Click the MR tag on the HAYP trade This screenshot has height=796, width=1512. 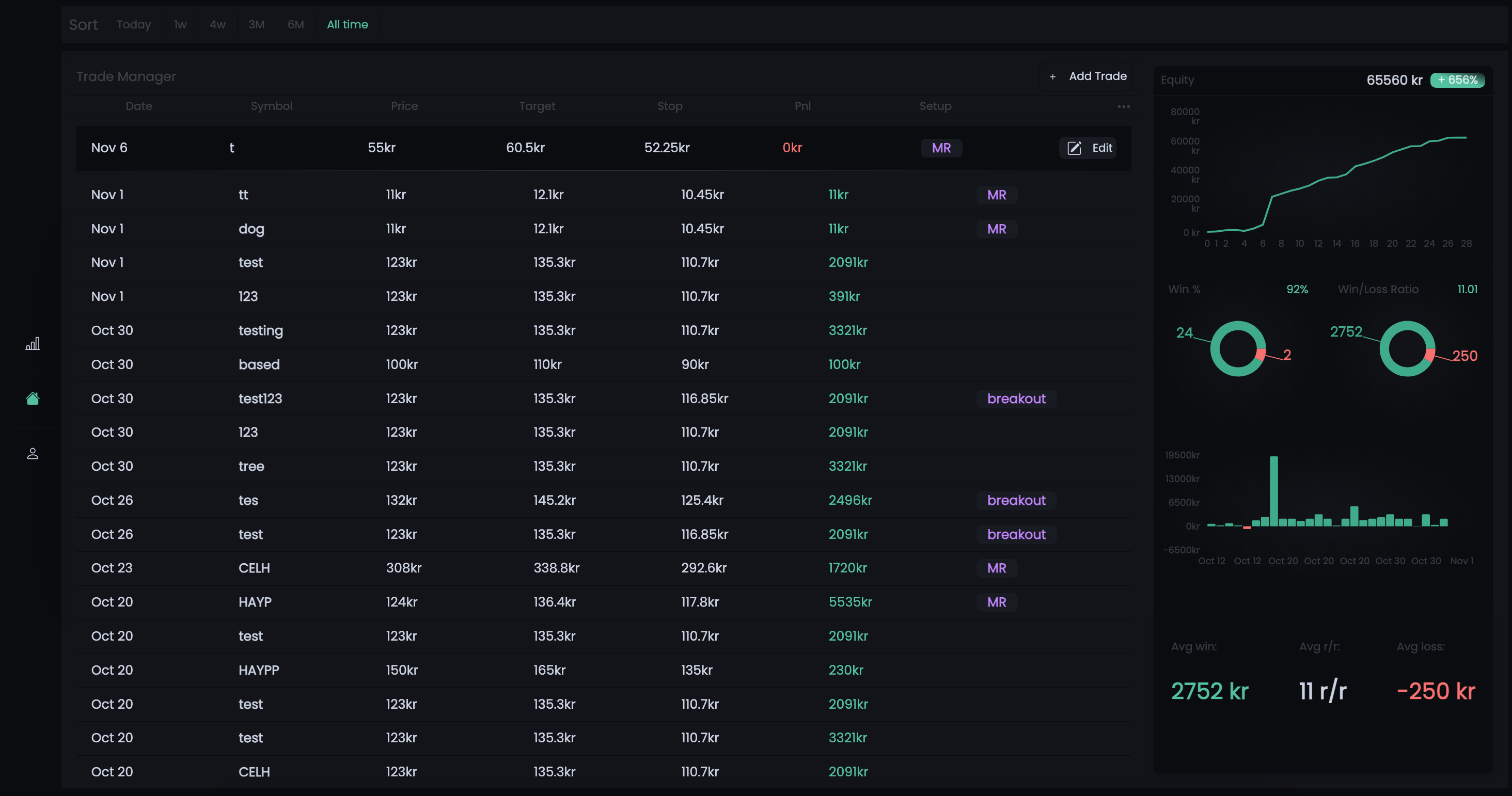tap(997, 602)
